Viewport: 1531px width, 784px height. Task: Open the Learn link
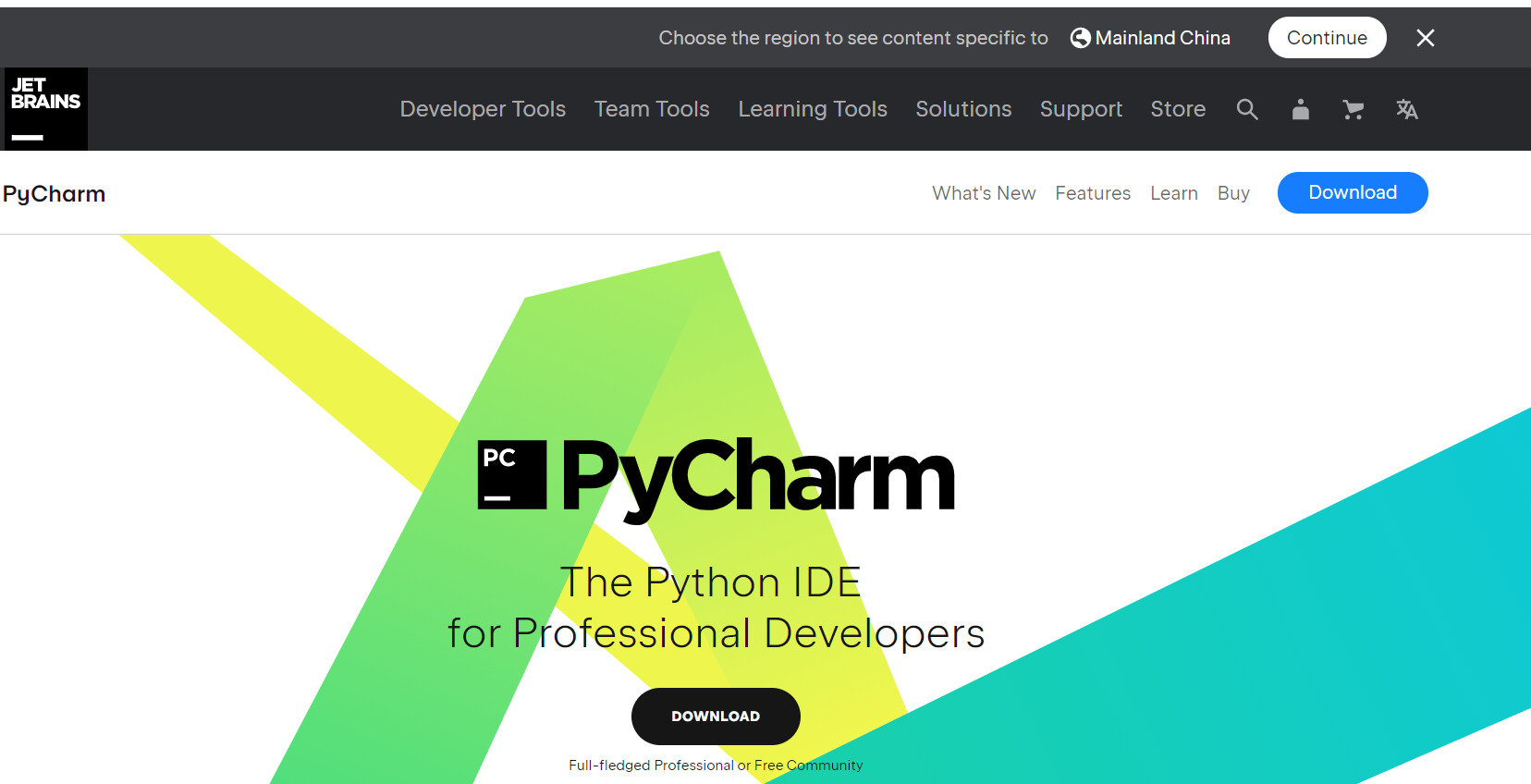(x=1174, y=193)
